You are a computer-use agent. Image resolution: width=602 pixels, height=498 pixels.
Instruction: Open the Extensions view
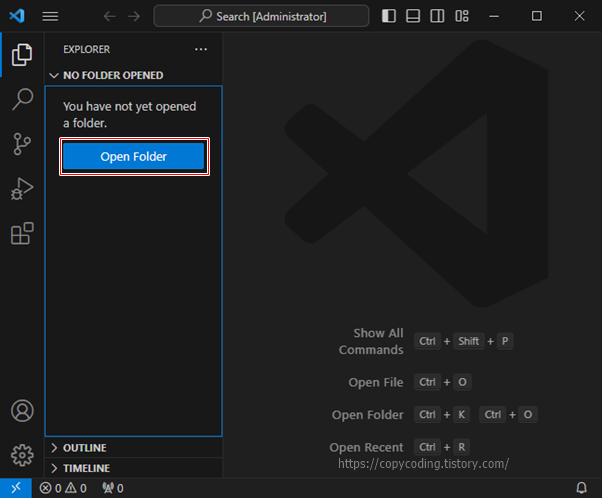(x=22, y=233)
